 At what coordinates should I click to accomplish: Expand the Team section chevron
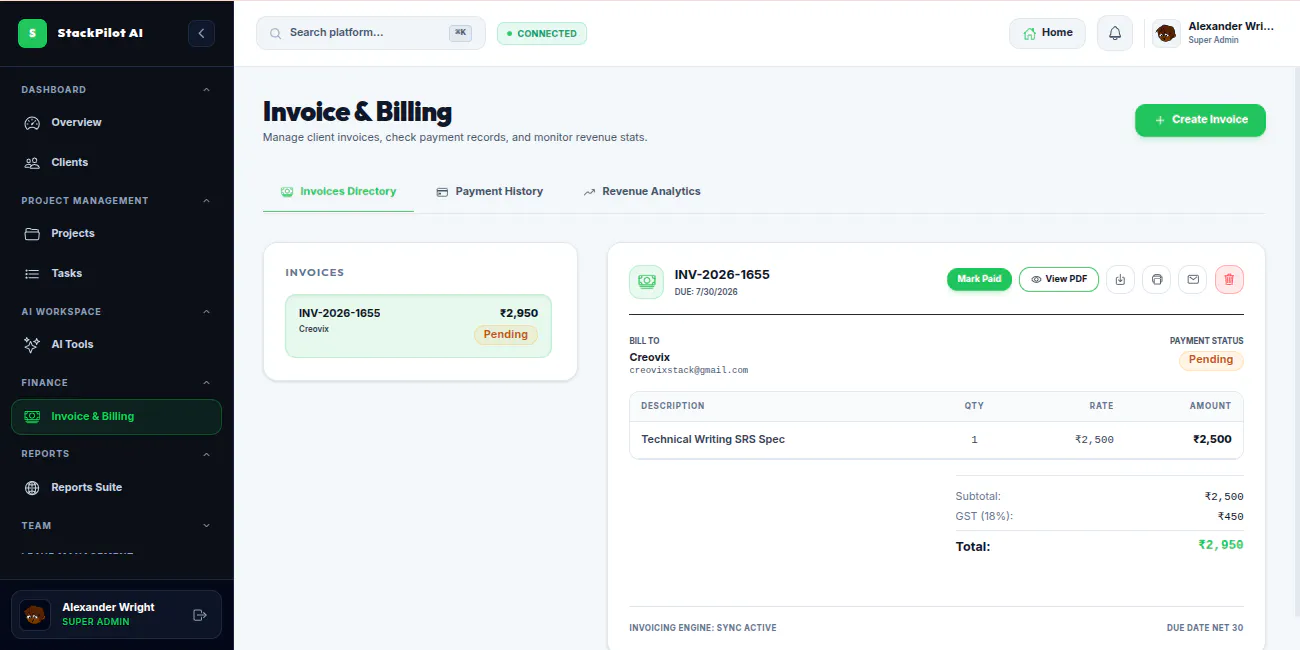[207, 526]
